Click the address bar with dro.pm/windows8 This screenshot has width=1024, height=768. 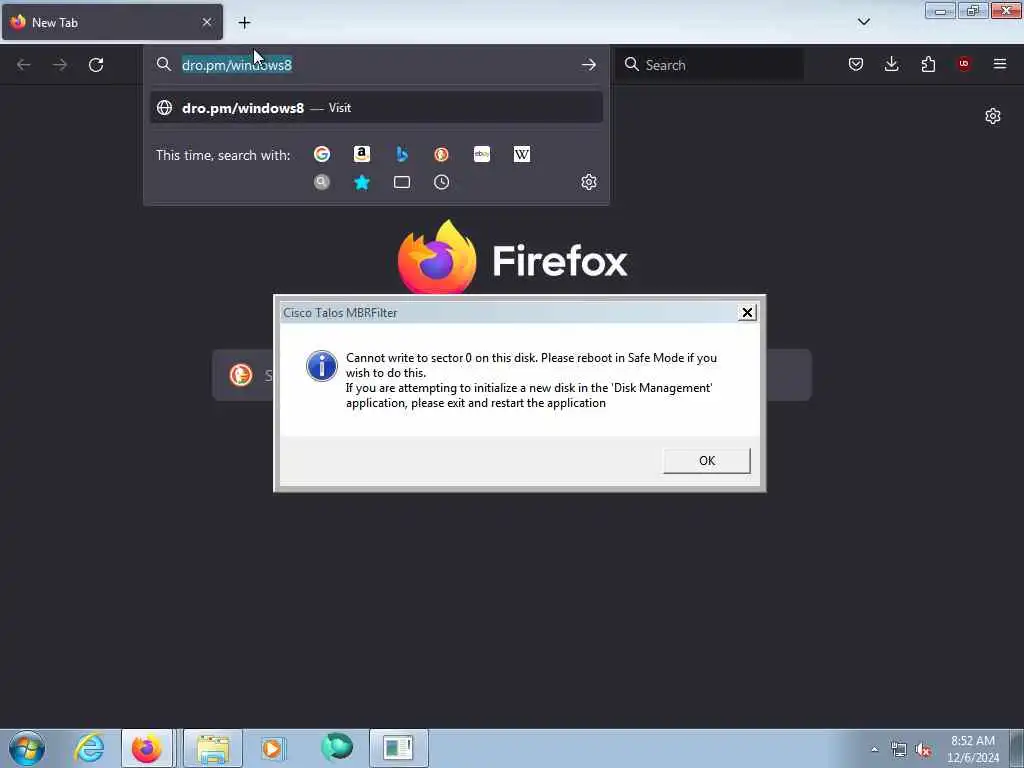tap(376, 65)
